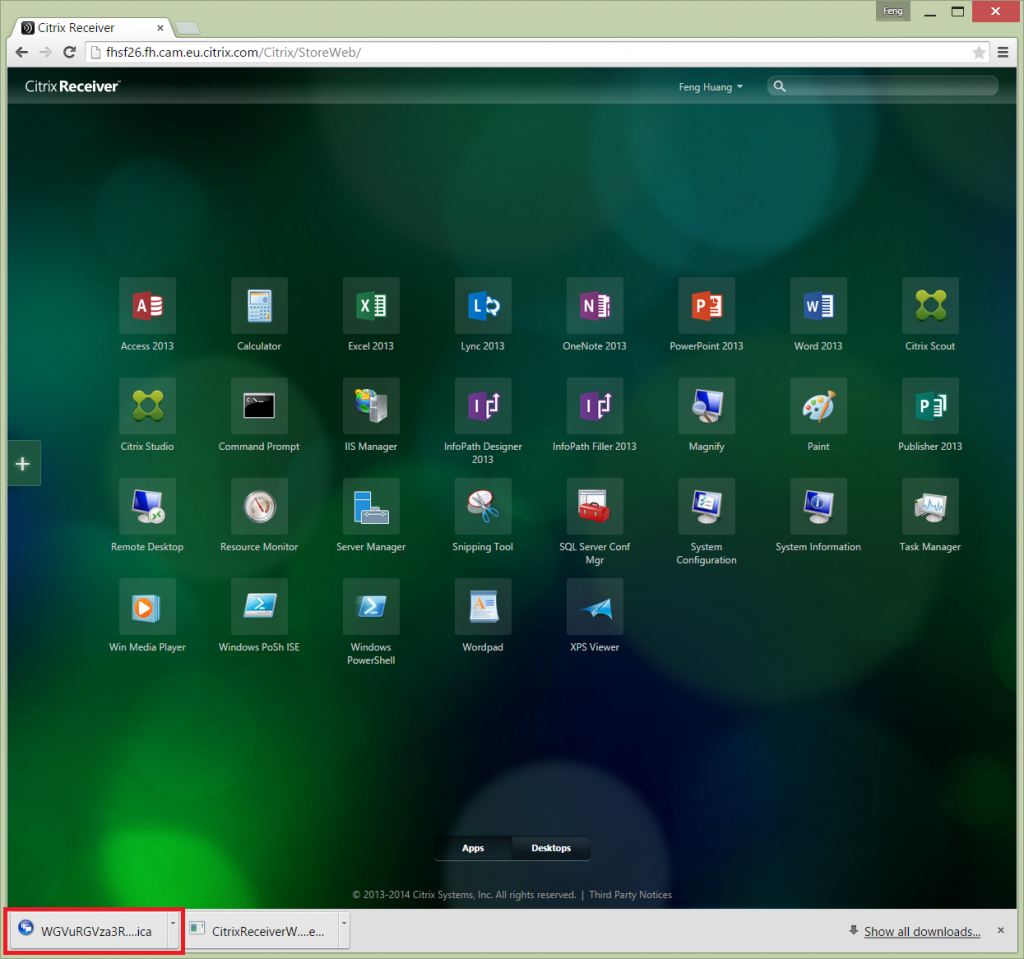Start the Snipping Tool app
Viewport: 1024px width, 959px height.
click(x=483, y=506)
